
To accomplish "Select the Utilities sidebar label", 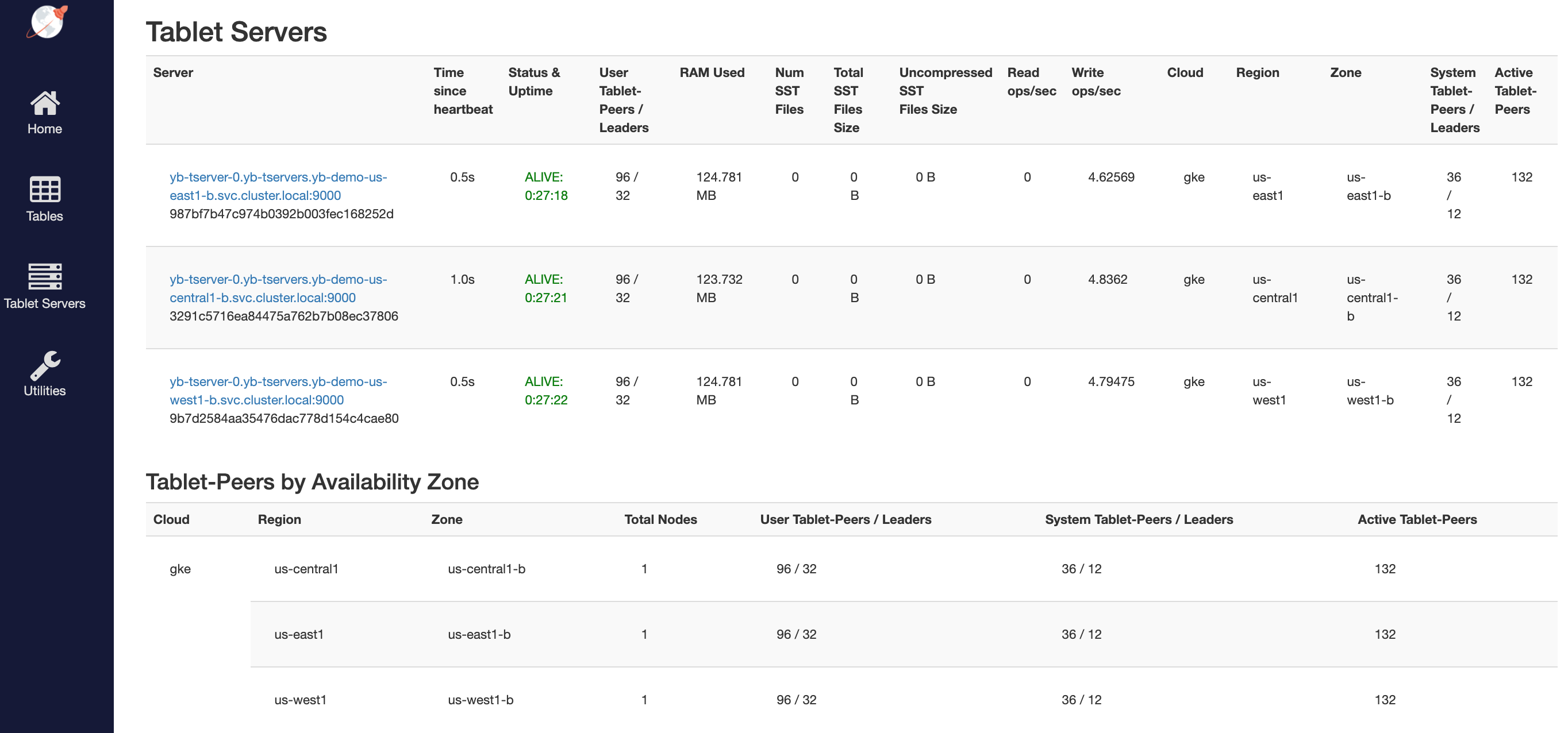I will click(x=44, y=391).
